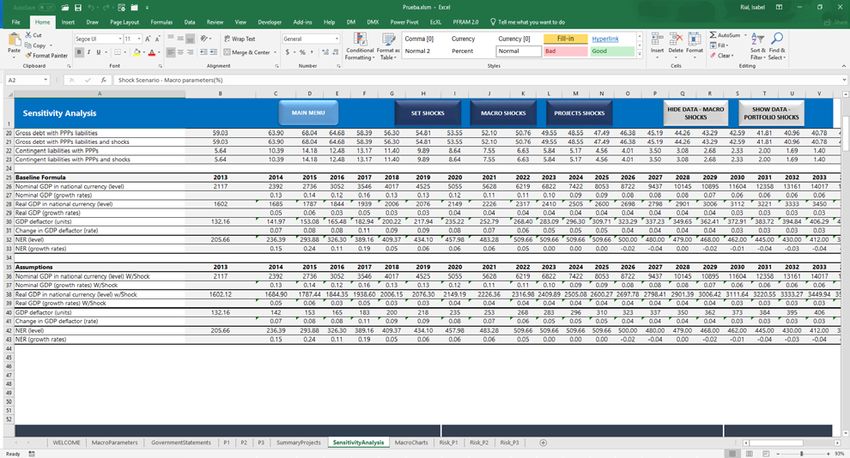Switch to Page Layout view in status bar
This screenshot has height=458, width=850.
[x=749, y=454]
